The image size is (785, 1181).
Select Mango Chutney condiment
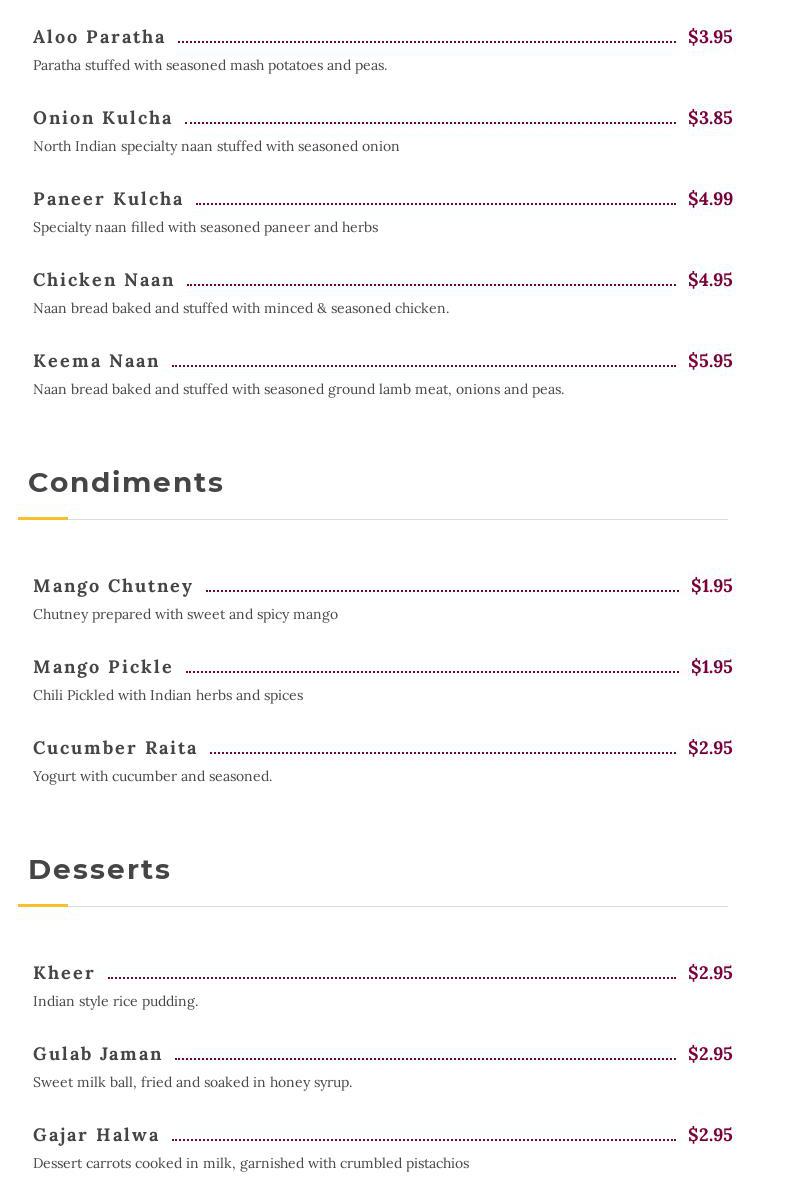click(x=113, y=586)
